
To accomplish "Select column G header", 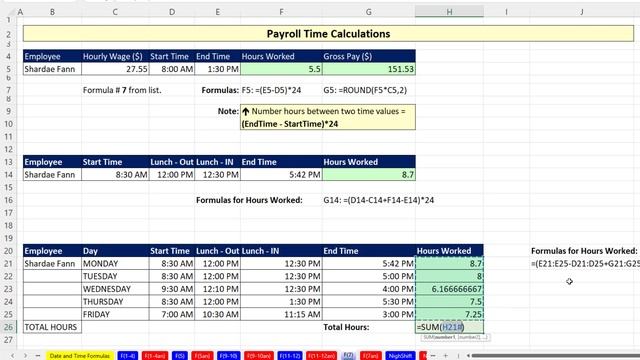I will pyautogui.click(x=369, y=12).
